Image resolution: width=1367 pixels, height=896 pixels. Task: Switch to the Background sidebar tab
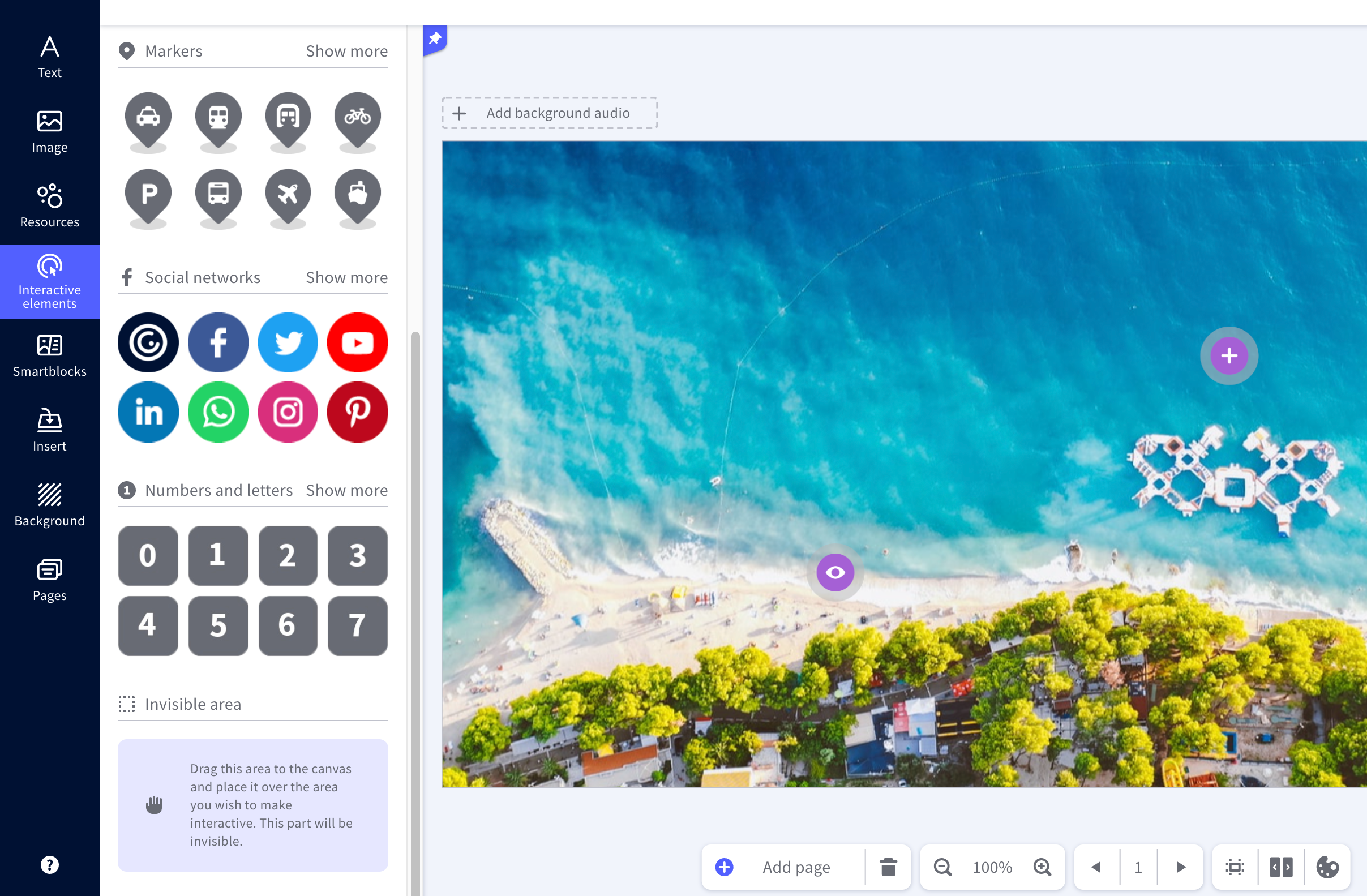point(49,505)
